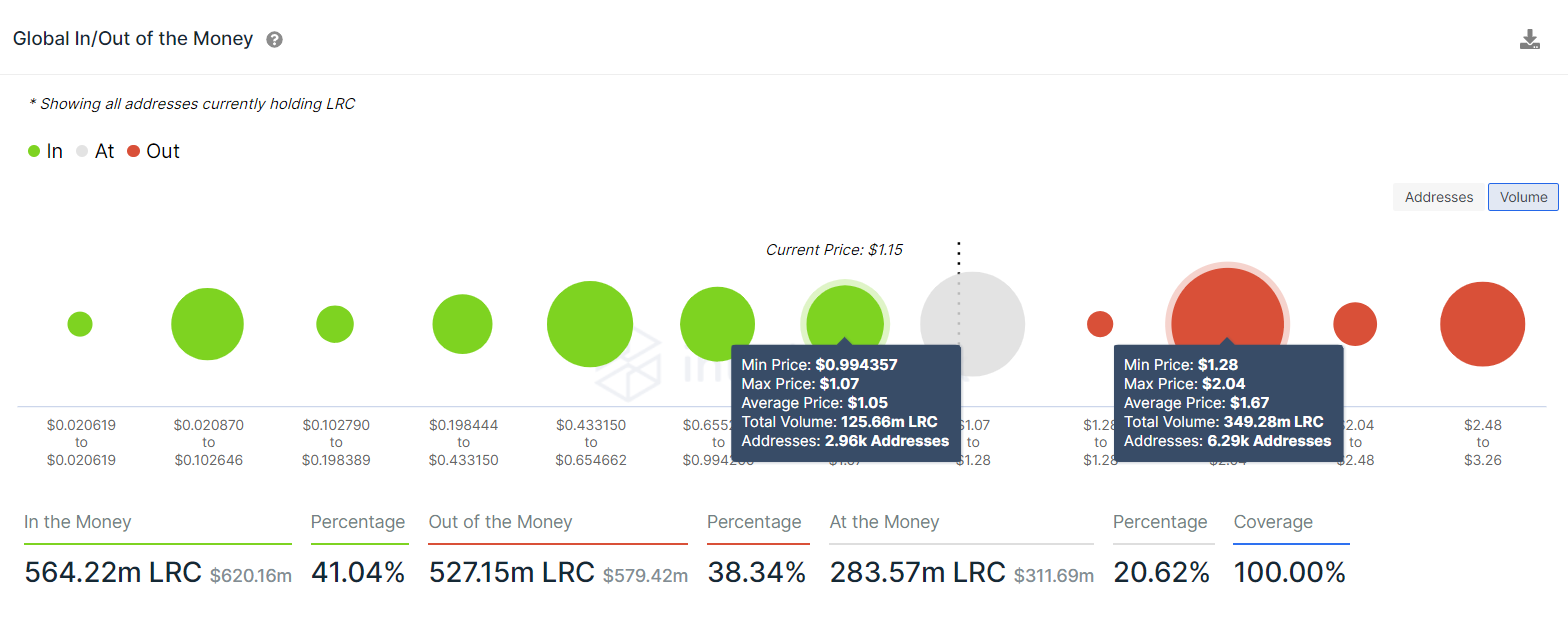1568x629 pixels.
Task: Click green bubble for $0.433150 to $0.654662
Action: click(x=590, y=324)
